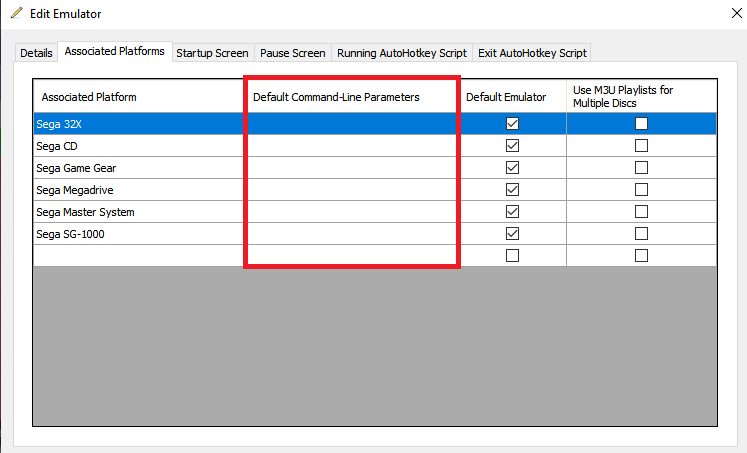The image size is (747, 453).
Task: Click the Edit Emulator pencil icon
Action: pyautogui.click(x=17, y=13)
